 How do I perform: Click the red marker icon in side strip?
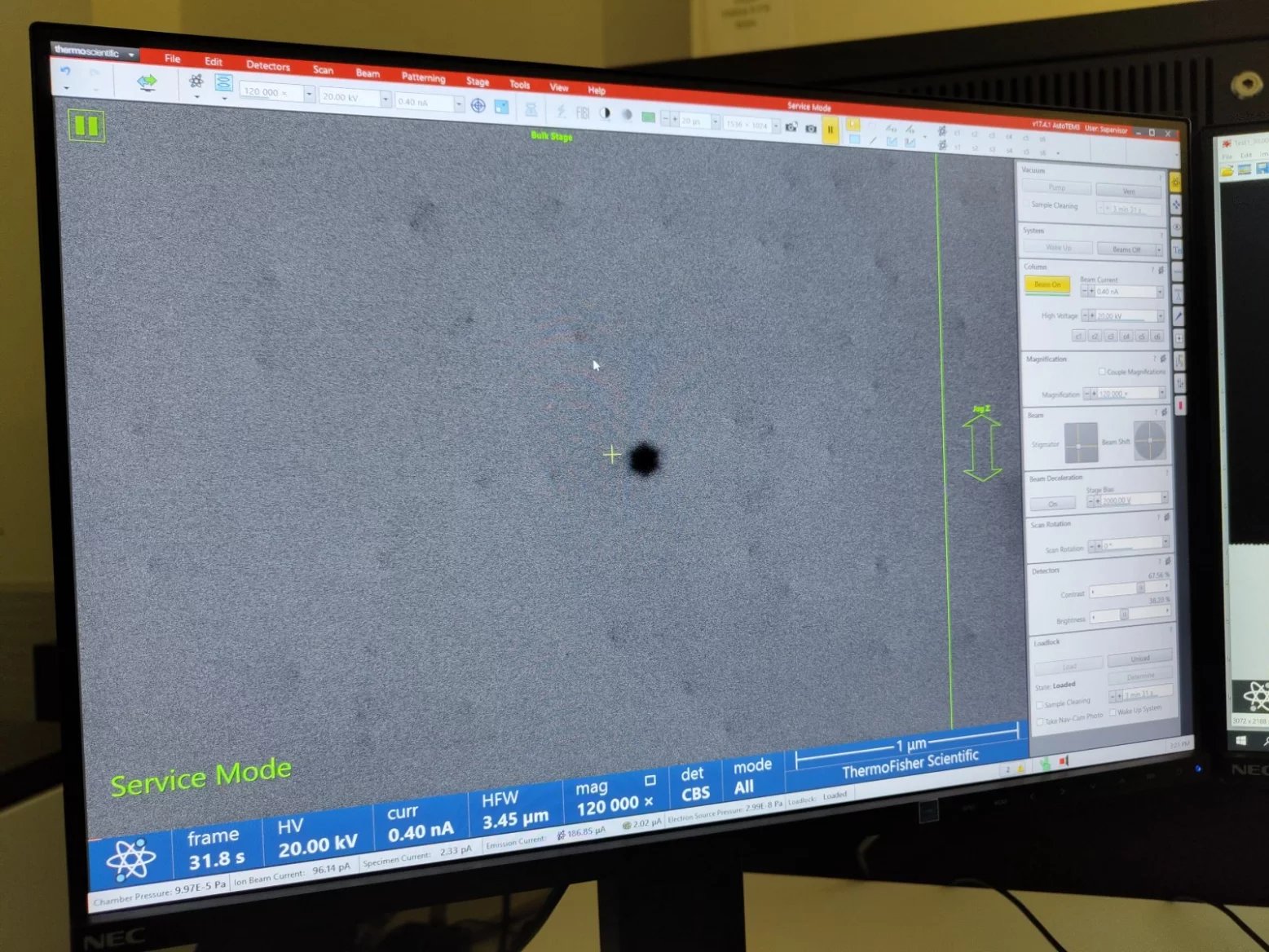[1181, 406]
